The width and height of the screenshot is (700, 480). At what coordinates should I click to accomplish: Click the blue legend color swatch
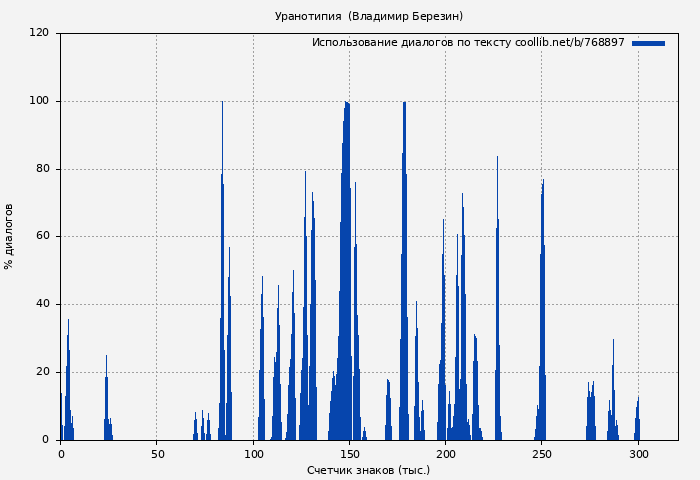coord(648,43)
